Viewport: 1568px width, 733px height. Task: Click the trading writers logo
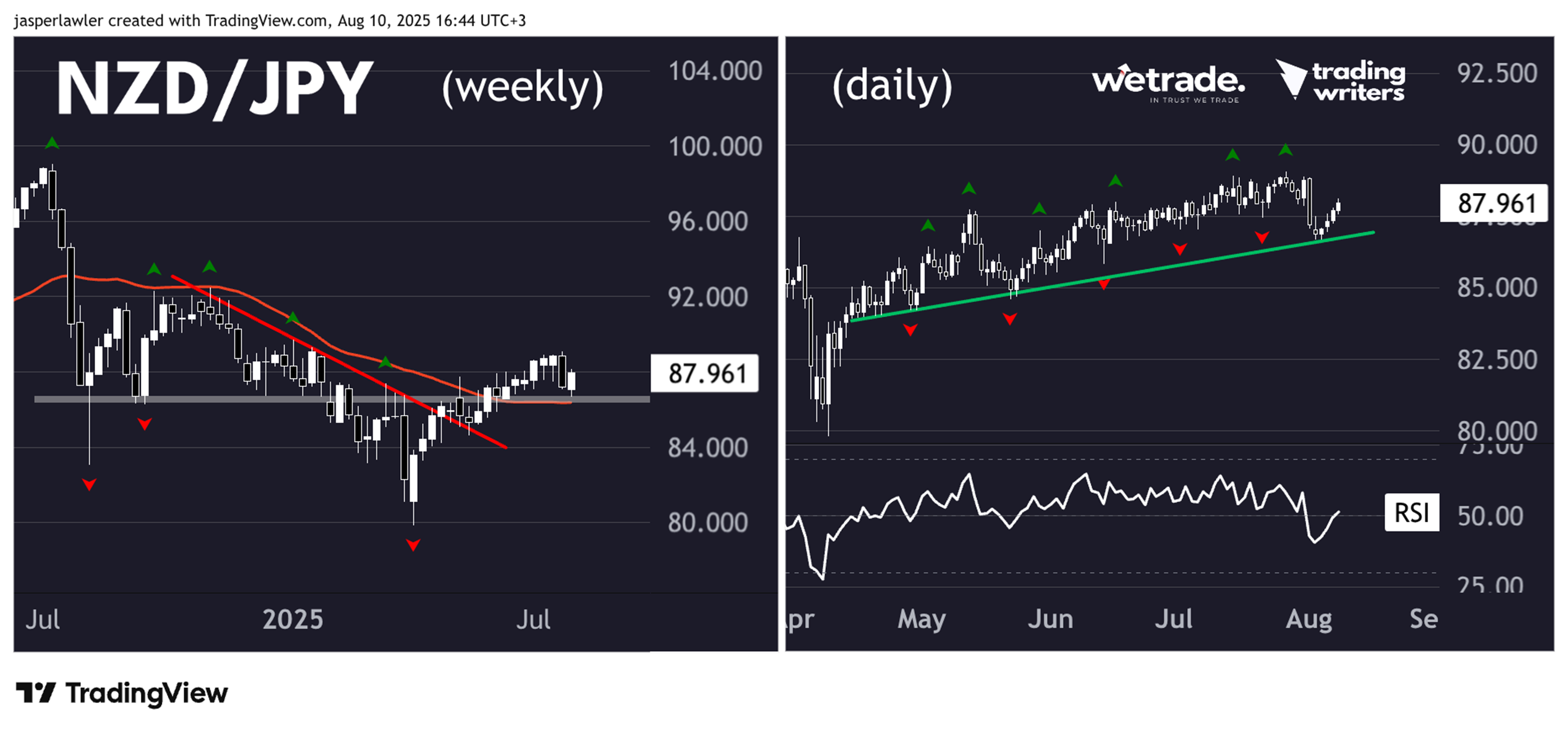point(1342,80)
